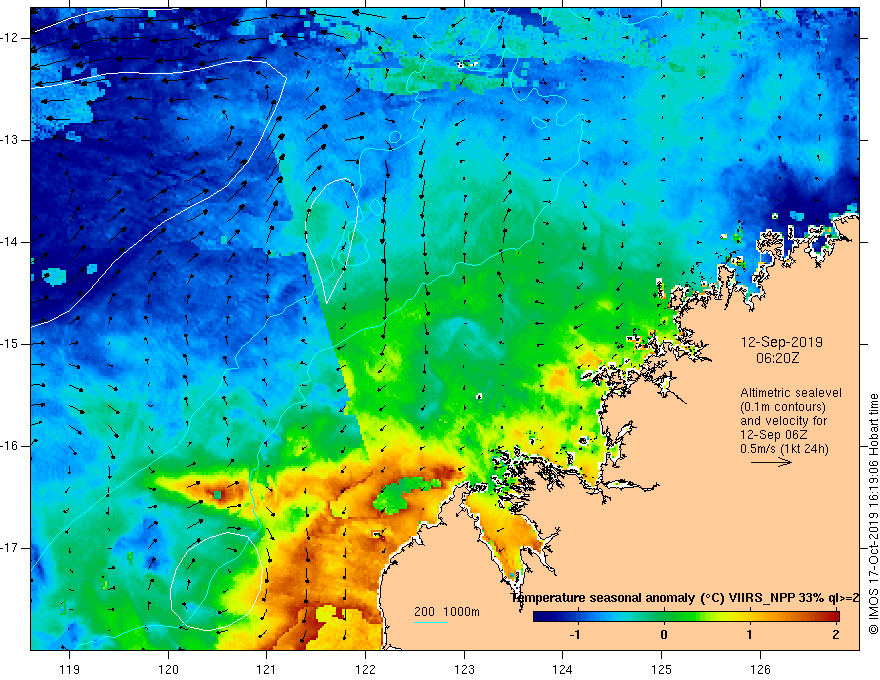This screenshot has width=880, height=680.
Task: Click longitude axis label 123
Action: coord(464,669)
